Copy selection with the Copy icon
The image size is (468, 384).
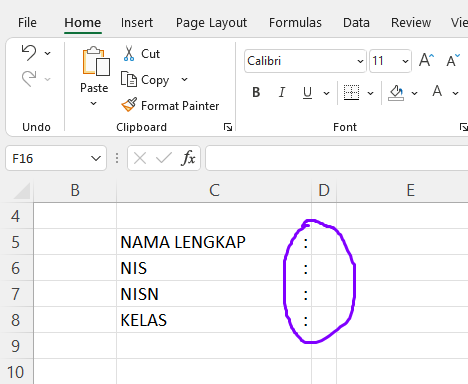click(129, 79)
